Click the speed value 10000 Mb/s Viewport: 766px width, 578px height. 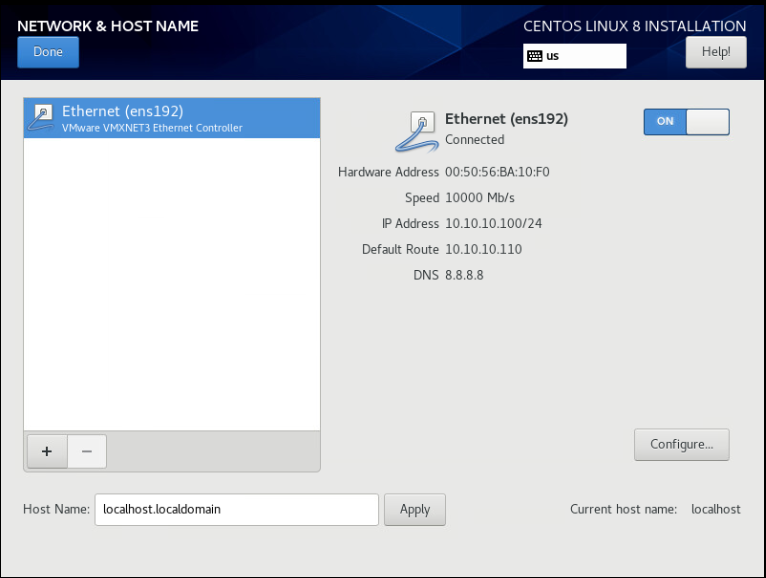(480, 198)
